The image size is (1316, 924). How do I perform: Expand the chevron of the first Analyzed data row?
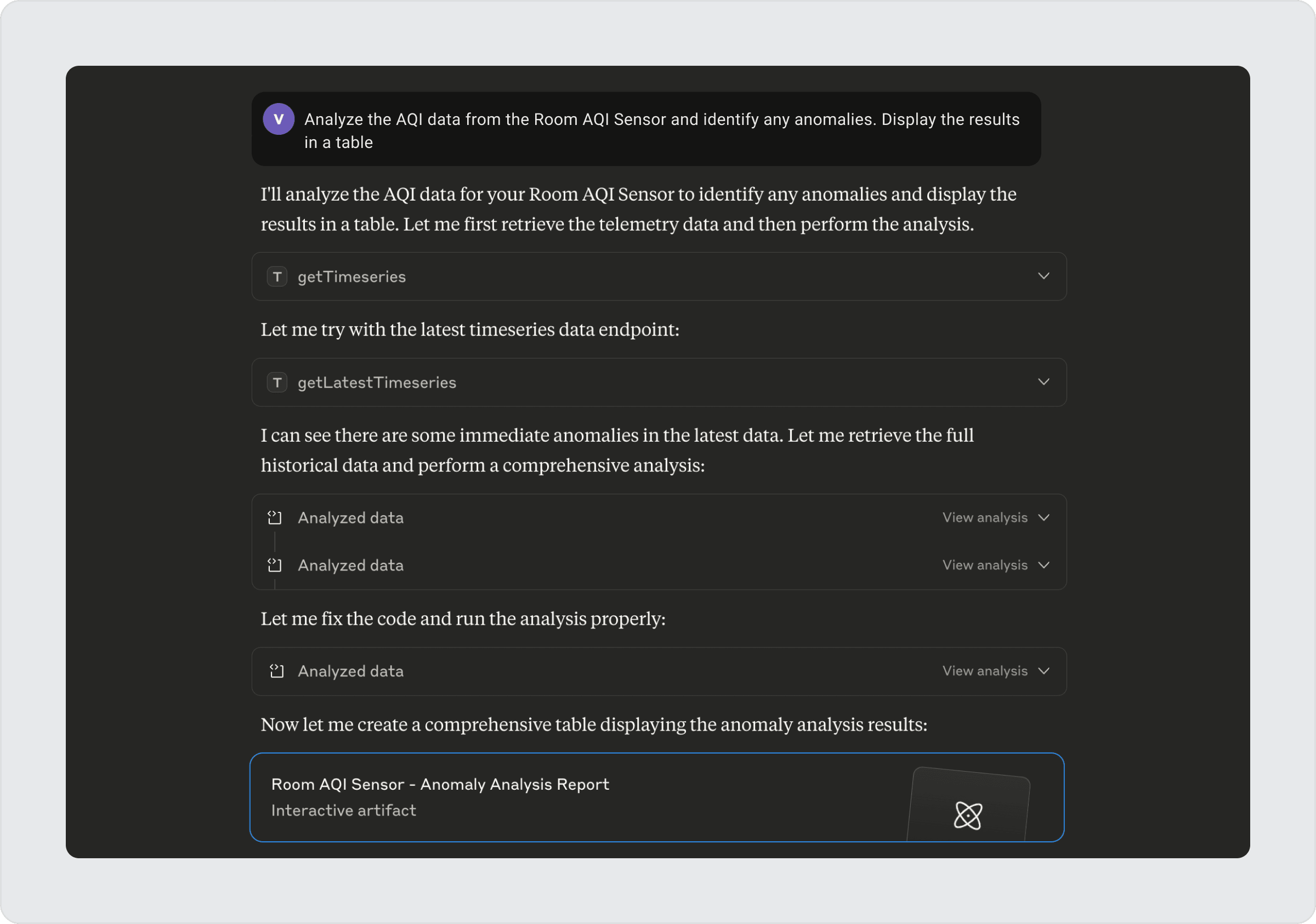pyautogui.click(x=1043, y=518)
